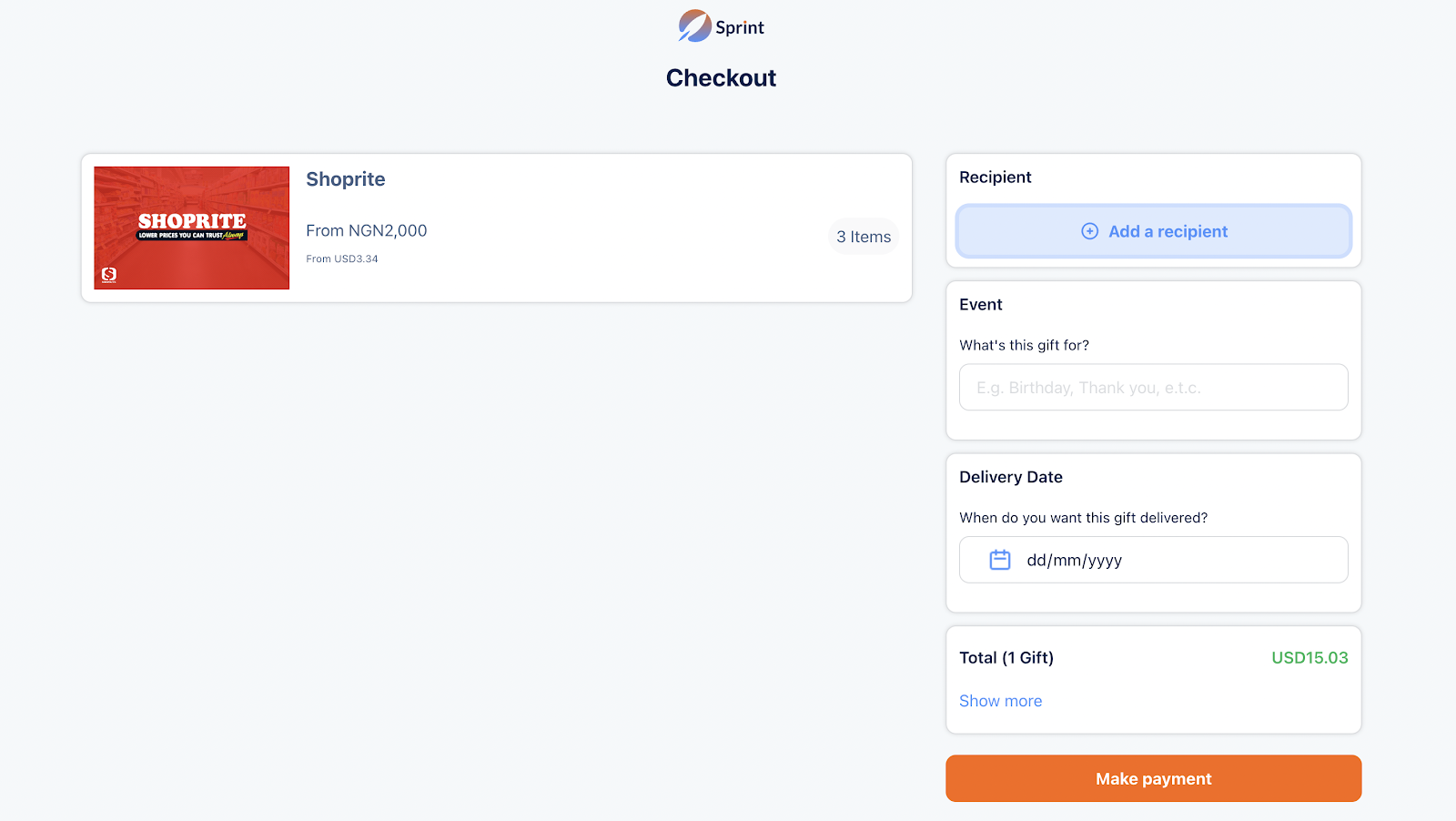1456x821 pixels.
Task: Expand the 3 Items badge
Action: pos(863,237)
